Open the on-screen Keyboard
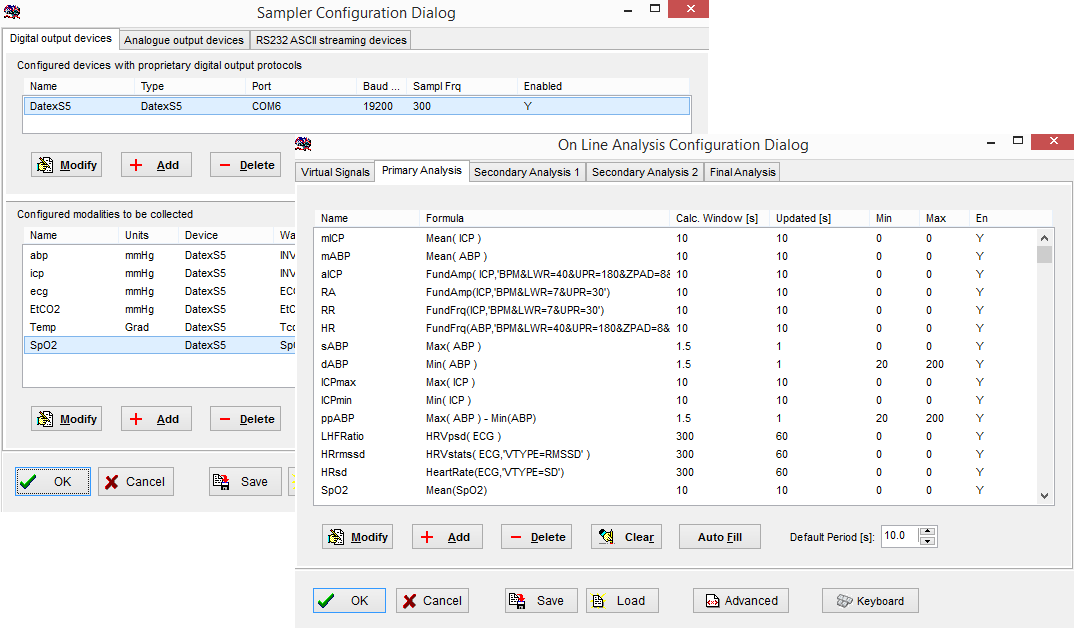 pos(870,601)
